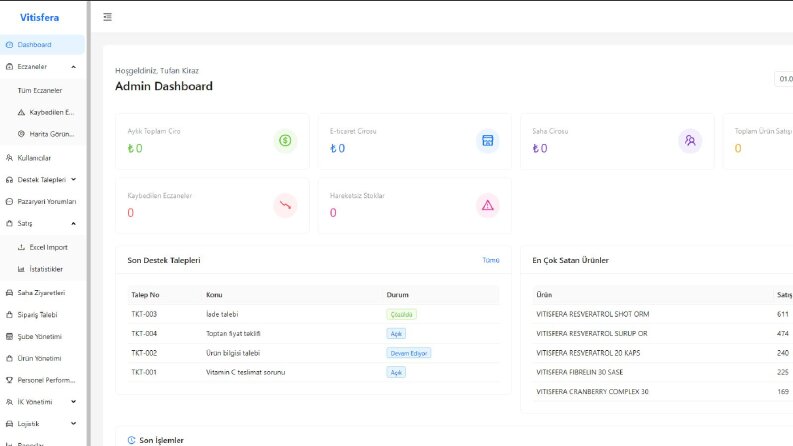The image size is (793, 446).
Task: Click the Hareketsiz Stoklar warning icon
Action: tap(488, 205)
